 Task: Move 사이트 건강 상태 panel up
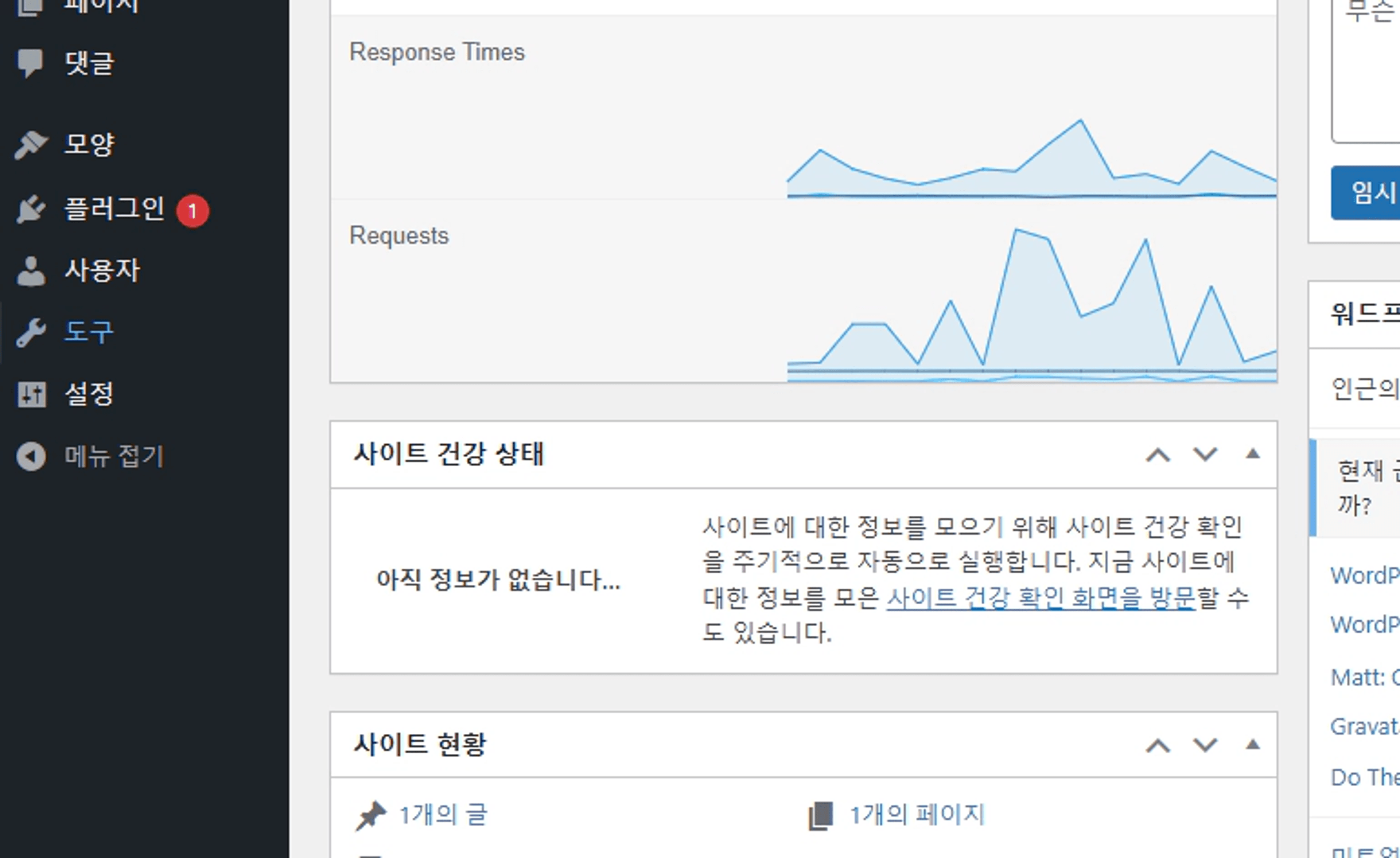click(1158, 455)
